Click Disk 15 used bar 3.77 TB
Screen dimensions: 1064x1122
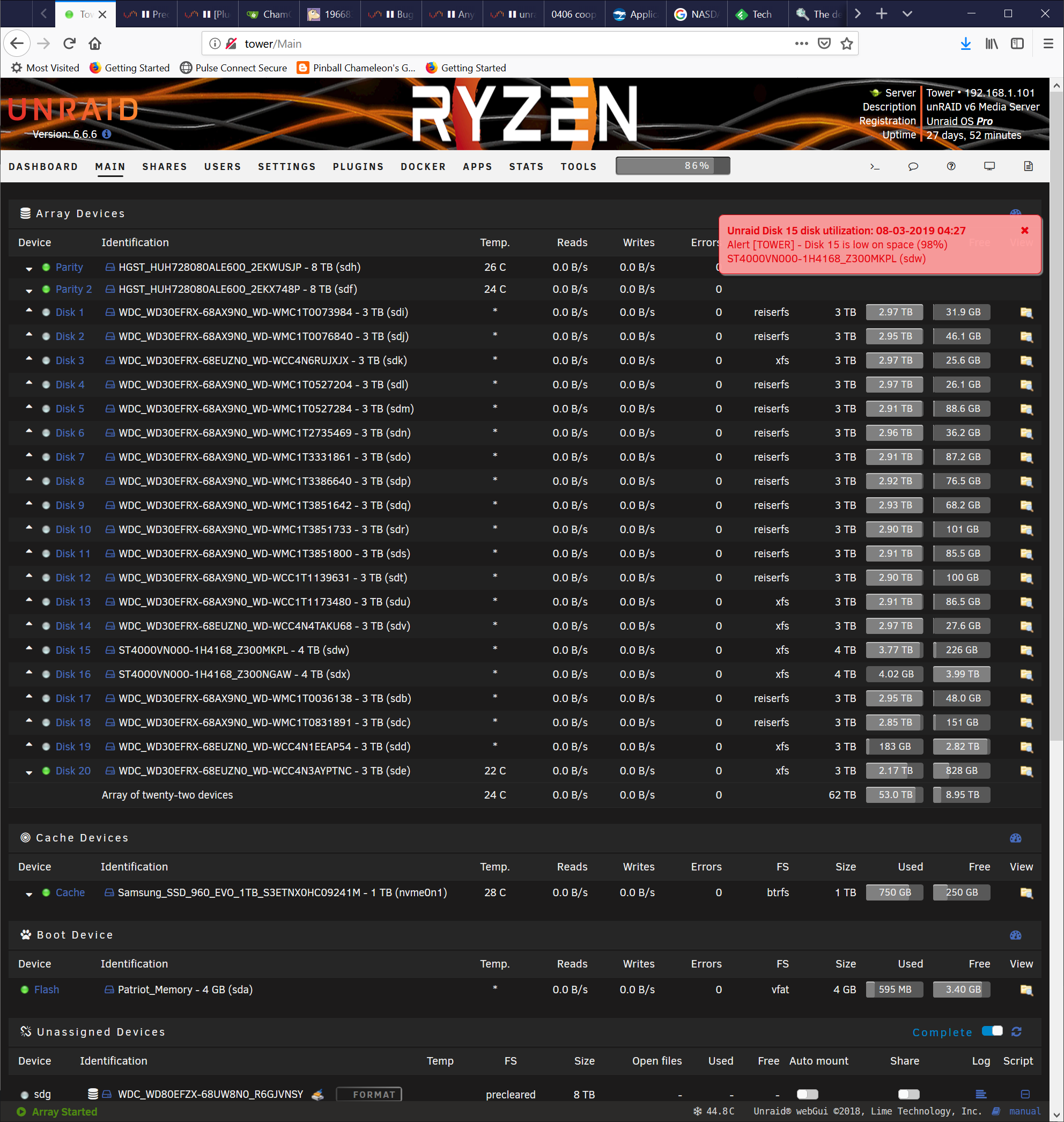(895, 650)
